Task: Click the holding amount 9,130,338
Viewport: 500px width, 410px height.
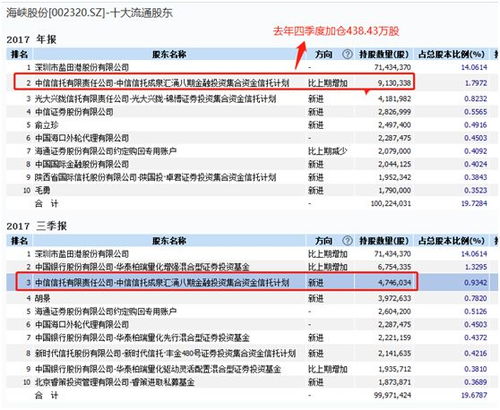Action: tap(394, 83)
